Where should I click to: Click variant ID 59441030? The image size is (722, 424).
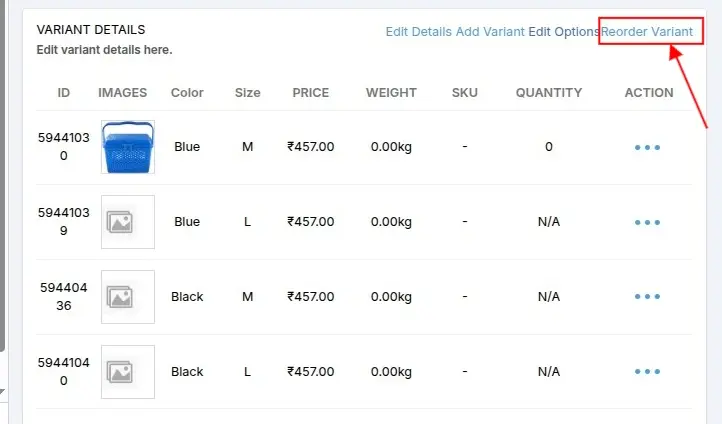coord(64,147)
